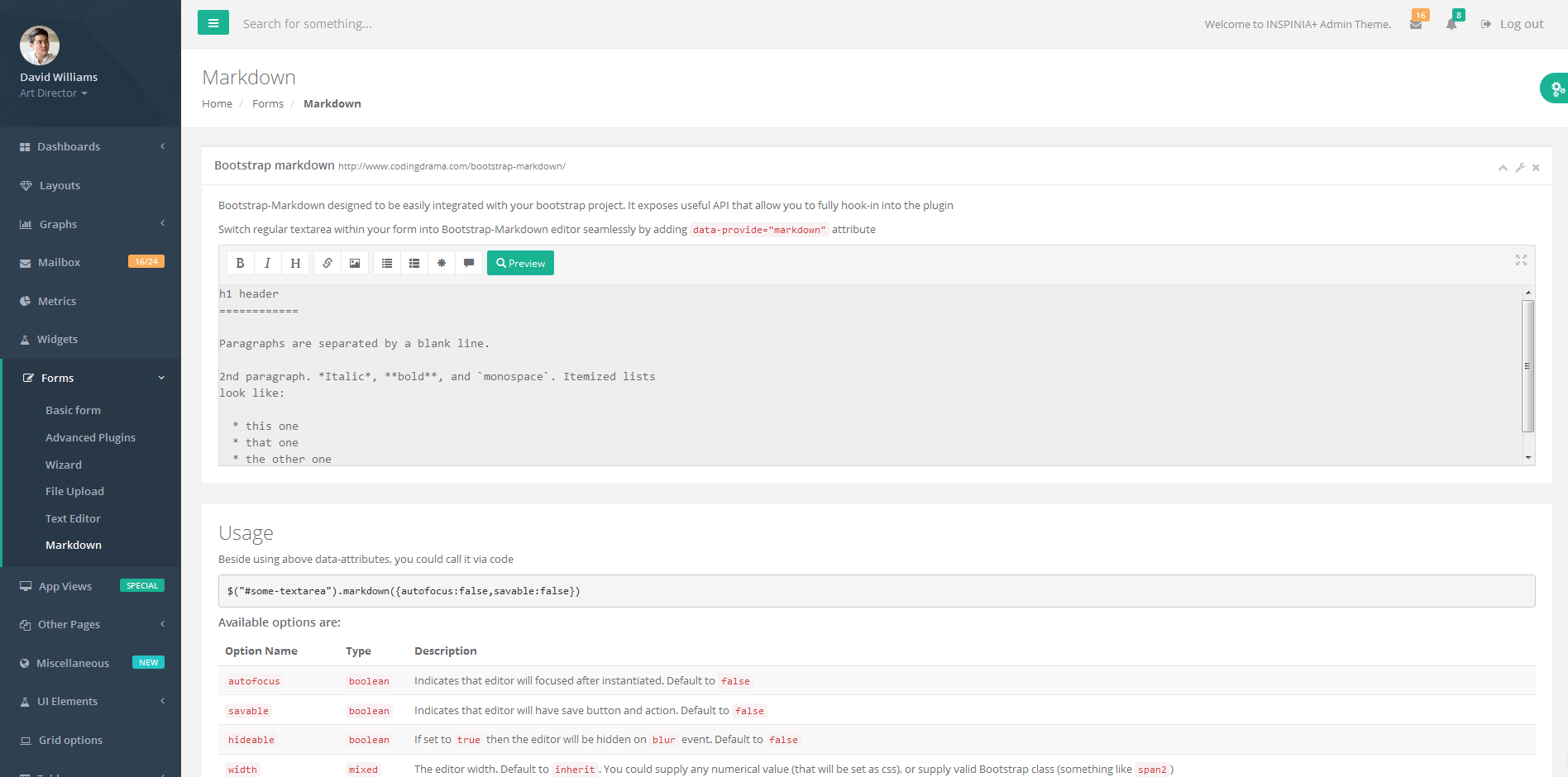Viewport: 1568px width, 777px height.
Task: Open Mailbox in the sidebar
Action: click(91, 262)
